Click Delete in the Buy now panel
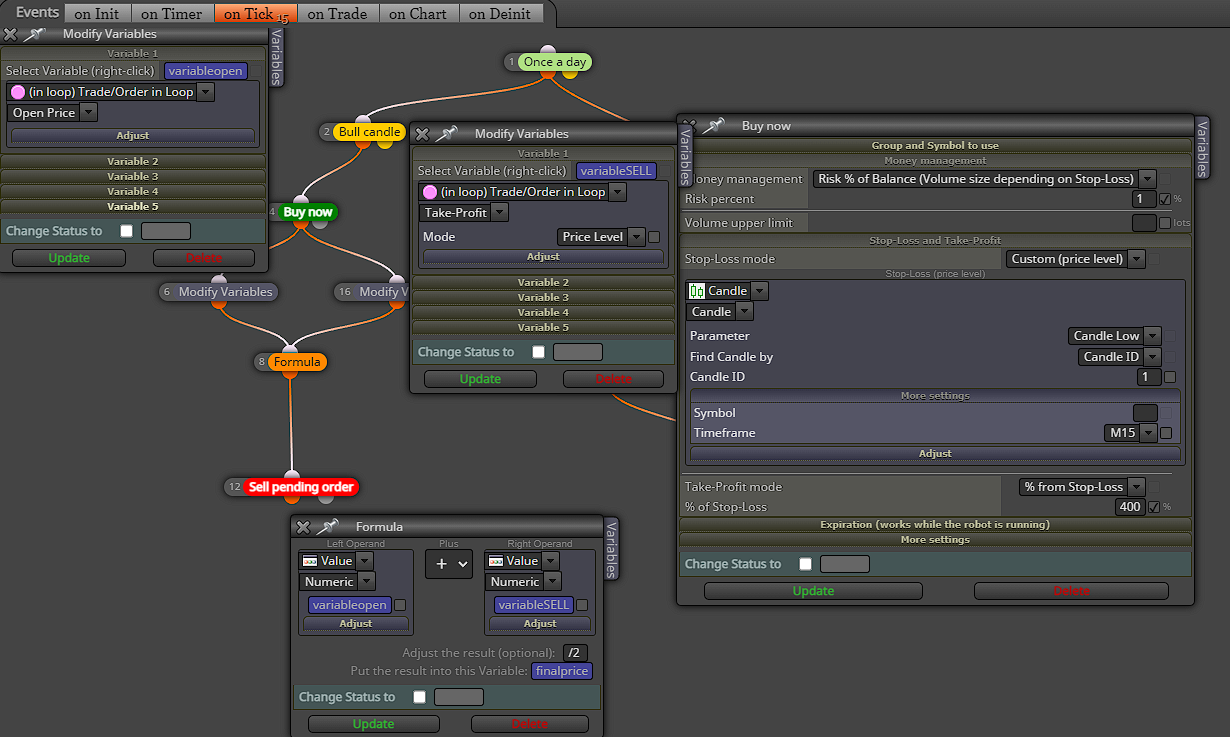The height and width of the screenshot is (737, 1230). pos(1072,591)
